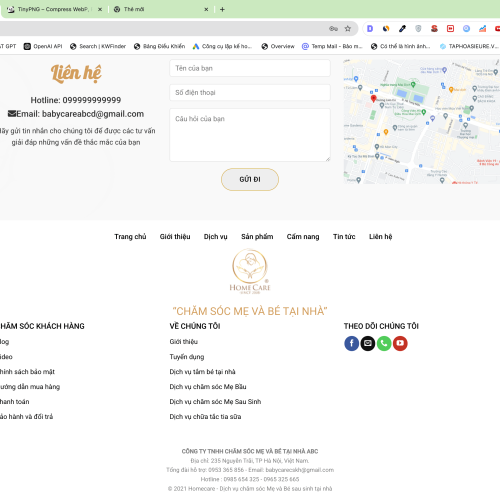This screenshot has height=500, width=500.
Task: Open Có thể là hình ảnh bookmark
Action: tap(400, 46)
